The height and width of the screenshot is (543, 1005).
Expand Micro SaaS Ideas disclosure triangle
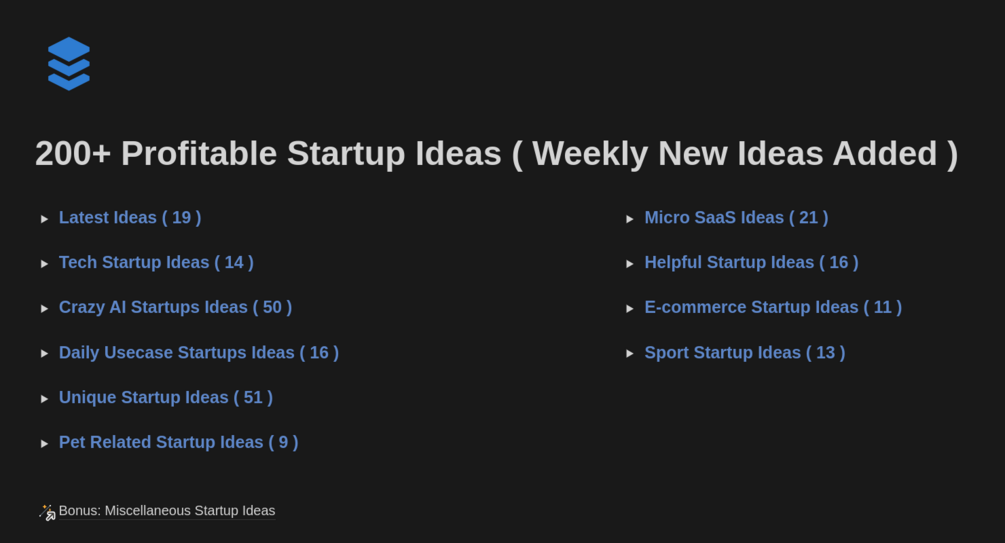coord(630,219)
